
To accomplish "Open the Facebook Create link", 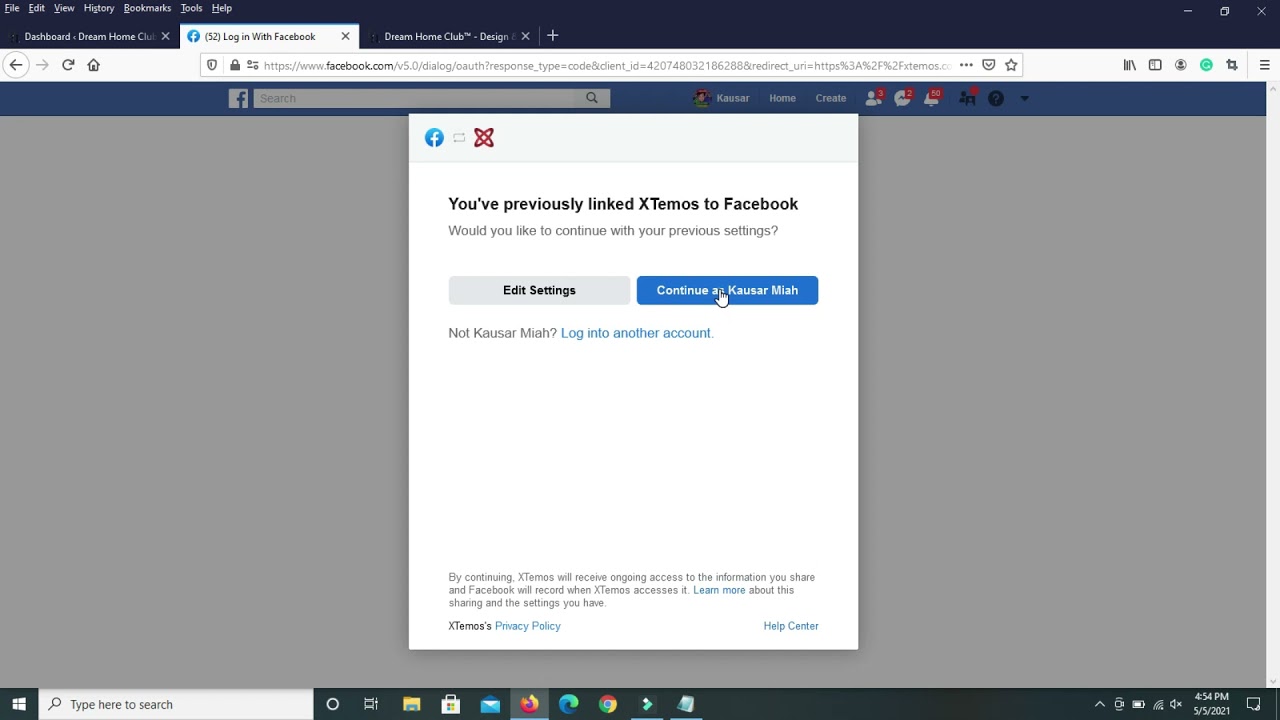I will point(831,98).
